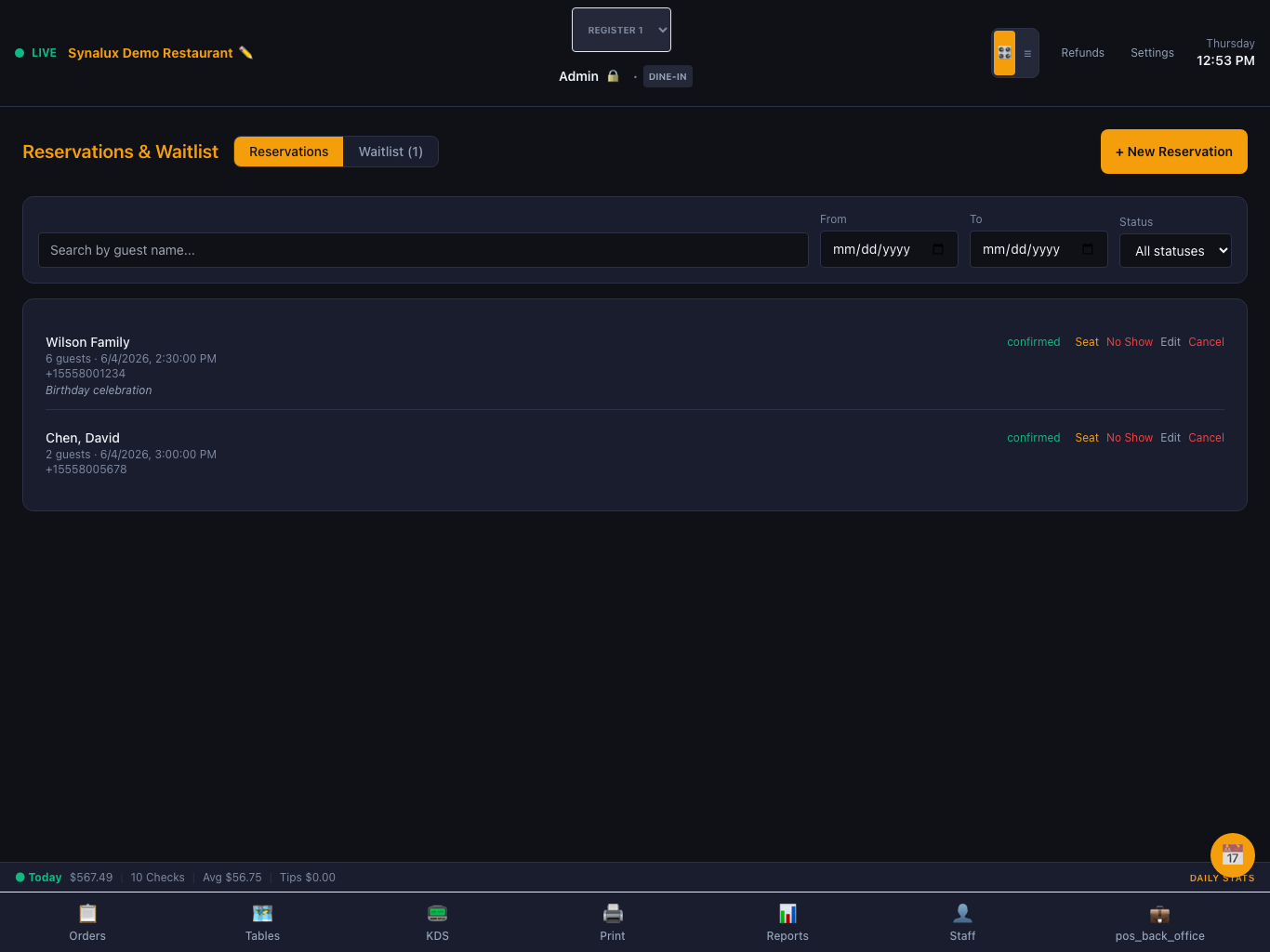This screenshot has width=1270, height=952.
Task: Click the Chen, David guest name
Action: [83, 438]
